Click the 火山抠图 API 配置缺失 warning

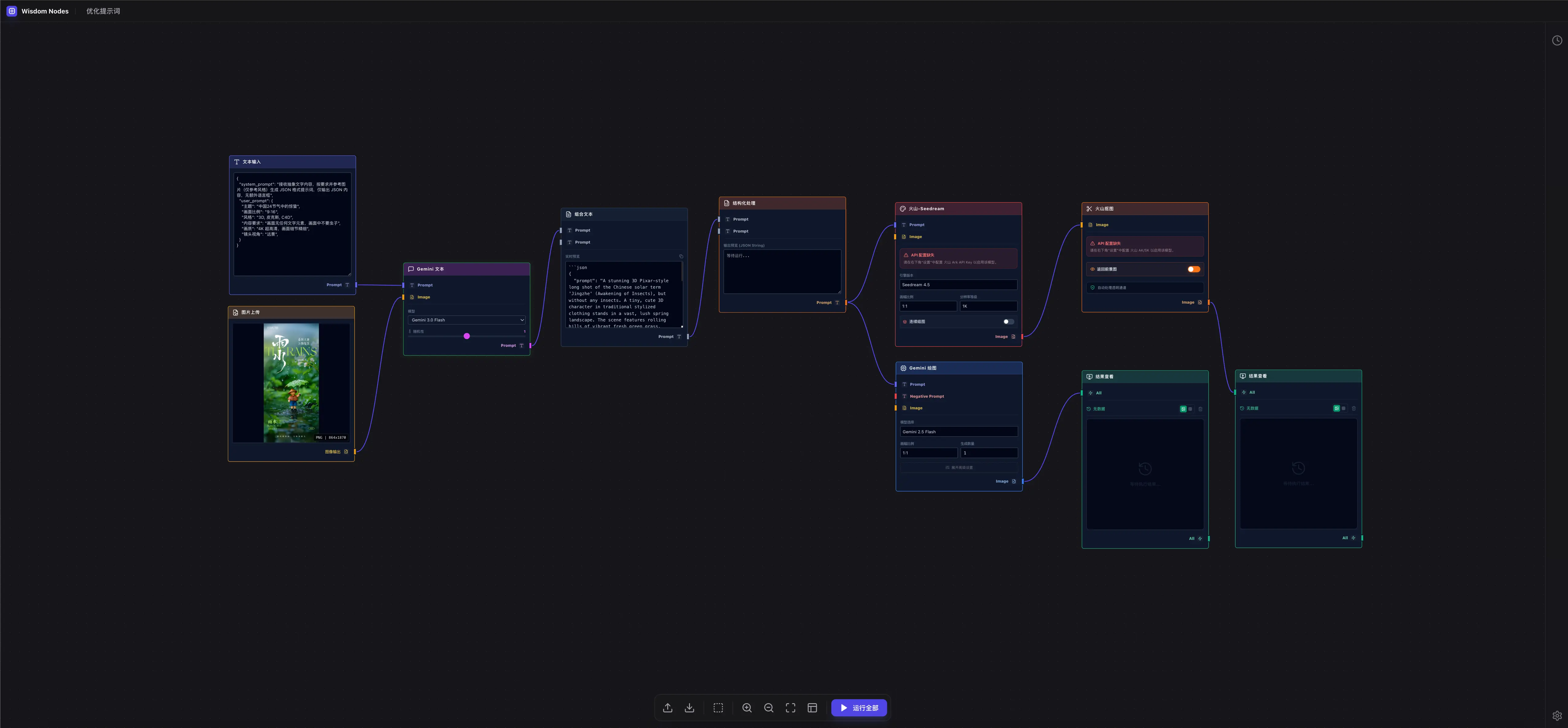coord(1144,247)
